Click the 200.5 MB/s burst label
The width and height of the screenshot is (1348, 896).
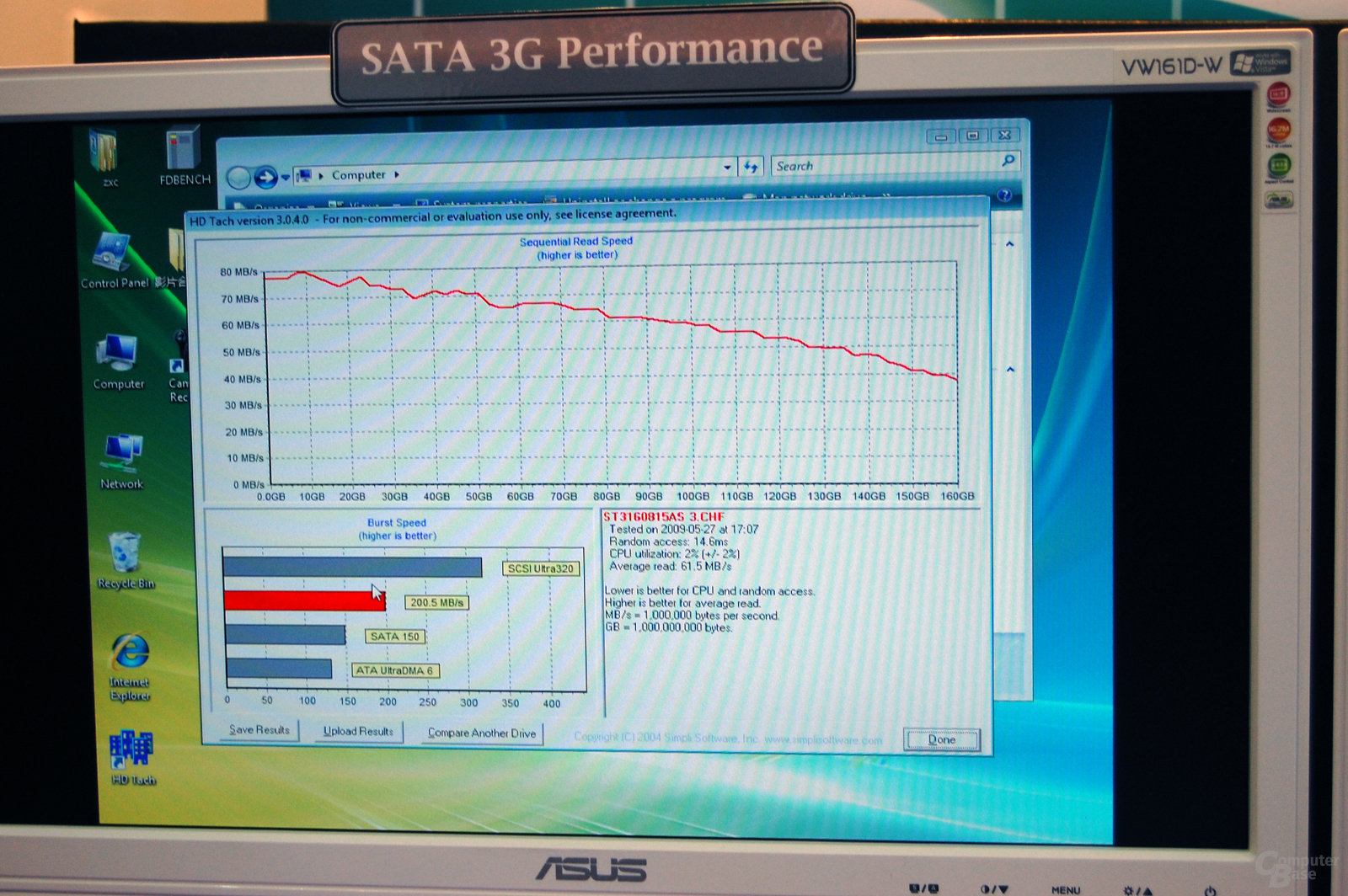tap(436, 602)
